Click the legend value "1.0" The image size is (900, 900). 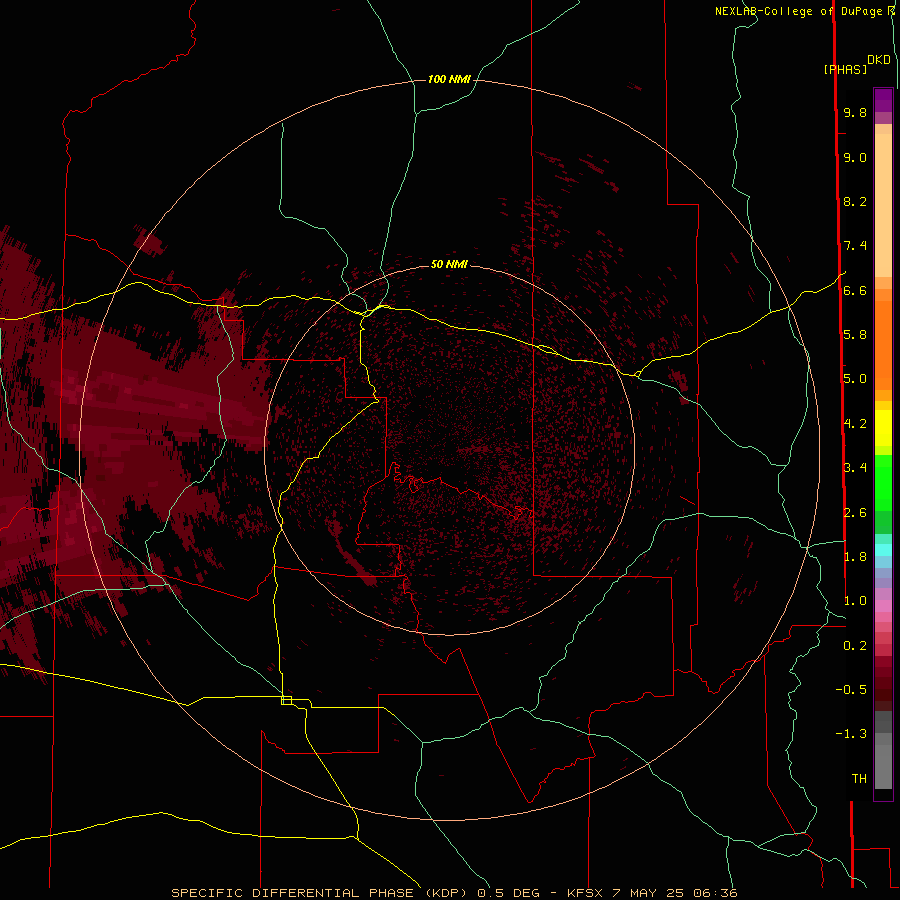pyautogui.click(x=855, y=601)
